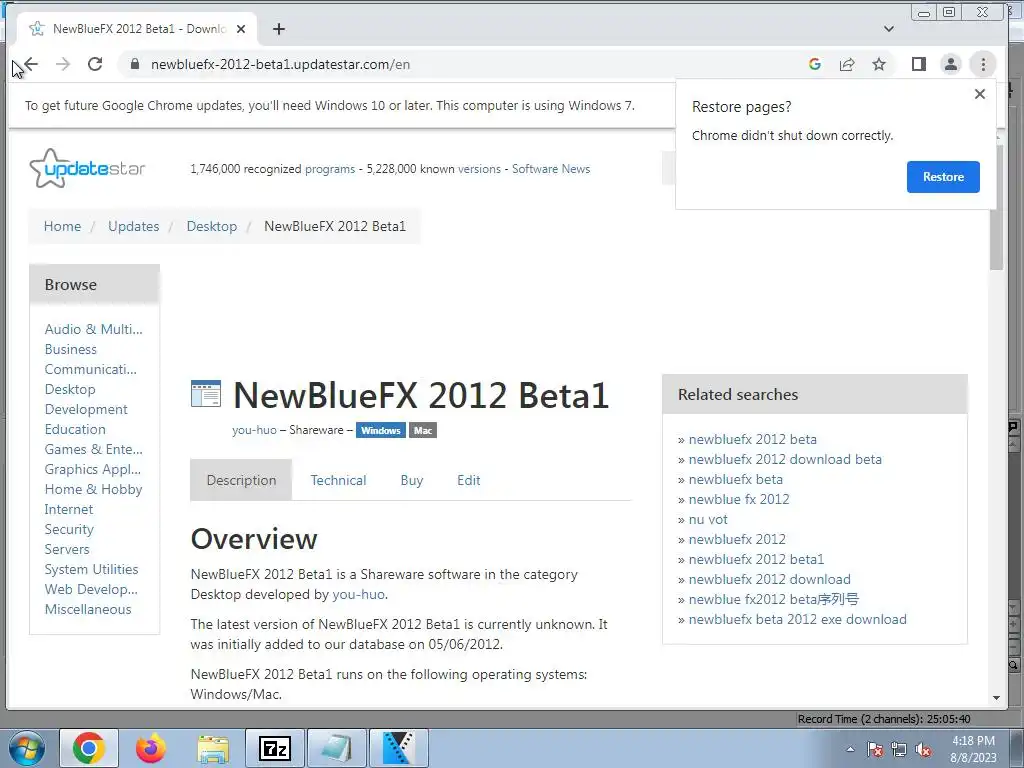The width and height of the screenshot is (1024, 768).
Task: Dismiss the Restore pages popup
Action: 980,94
